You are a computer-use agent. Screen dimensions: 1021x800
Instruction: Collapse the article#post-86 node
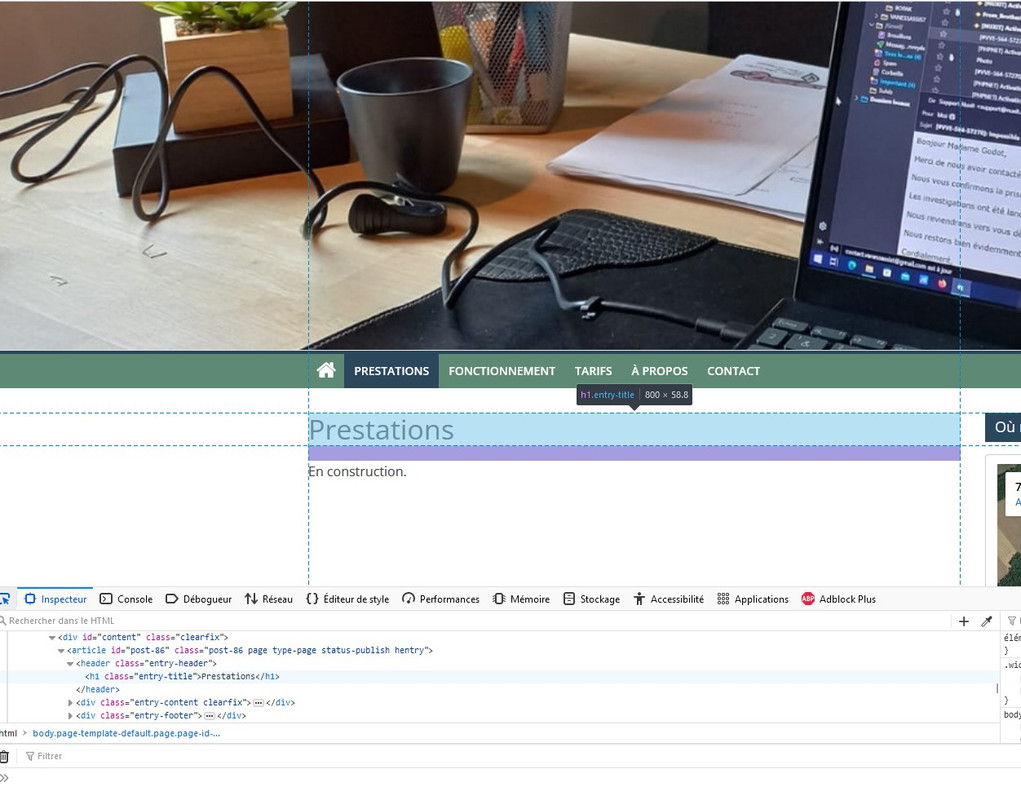coord(61,651)
